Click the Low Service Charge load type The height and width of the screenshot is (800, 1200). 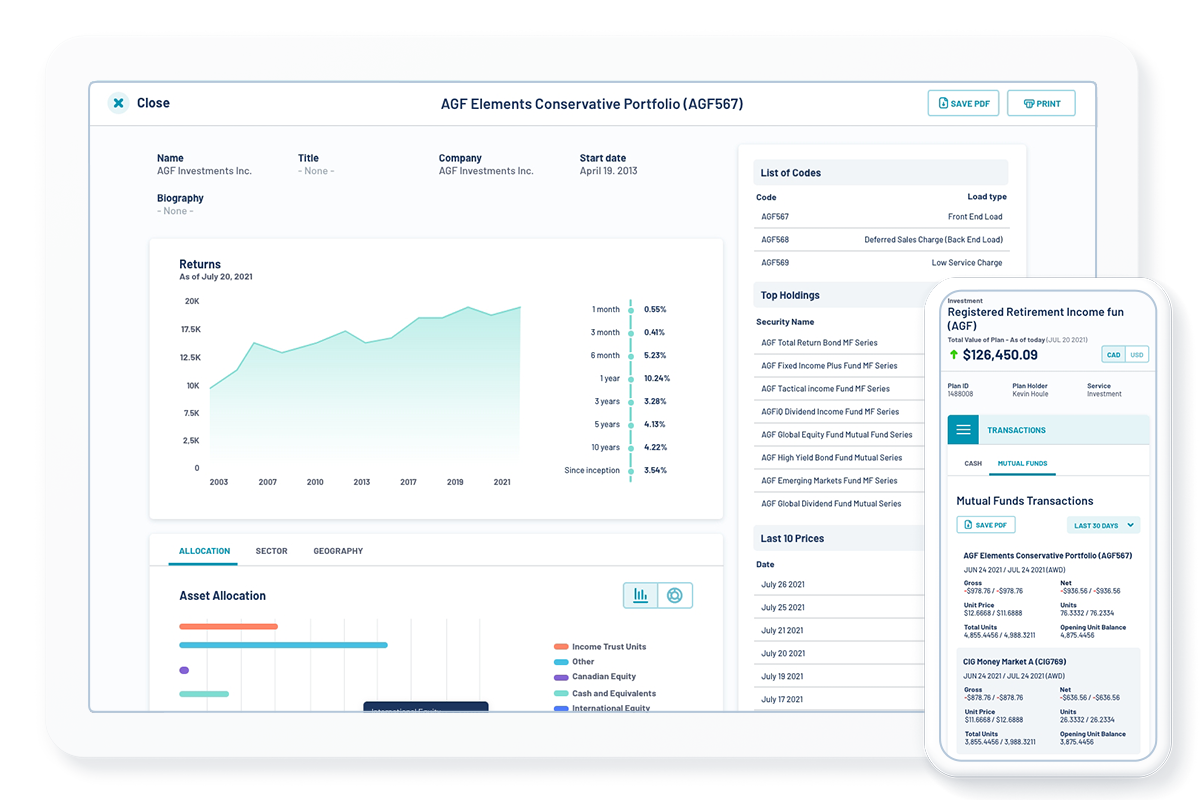point(967,263)
